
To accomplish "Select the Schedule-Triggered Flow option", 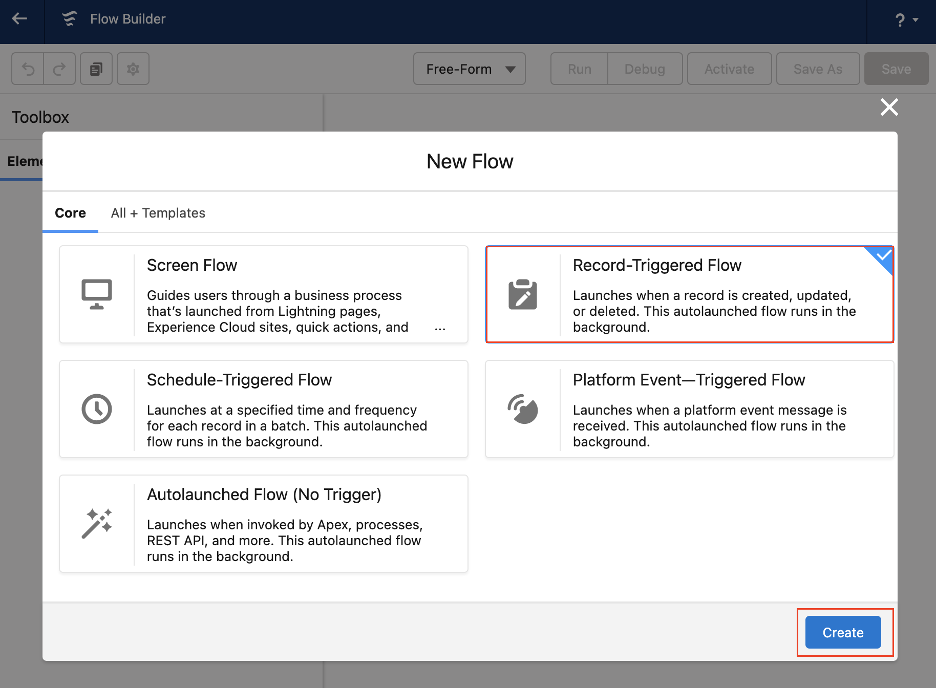I will (x=263, y=408).
